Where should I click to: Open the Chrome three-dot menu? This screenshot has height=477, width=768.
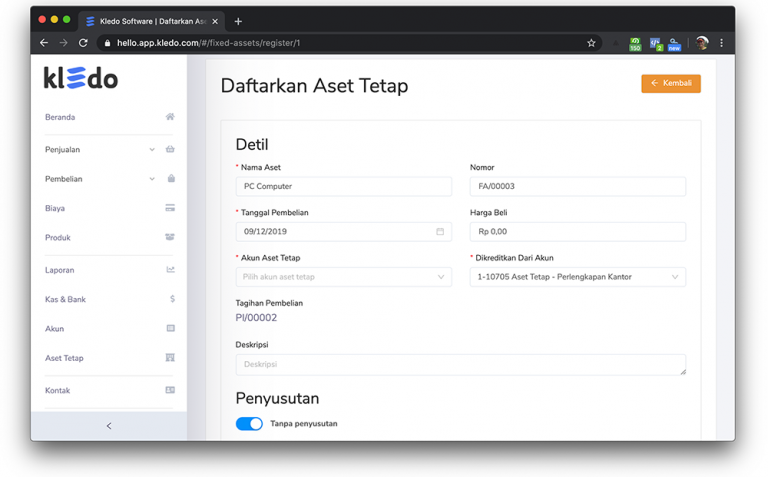(x=721, y=43)
